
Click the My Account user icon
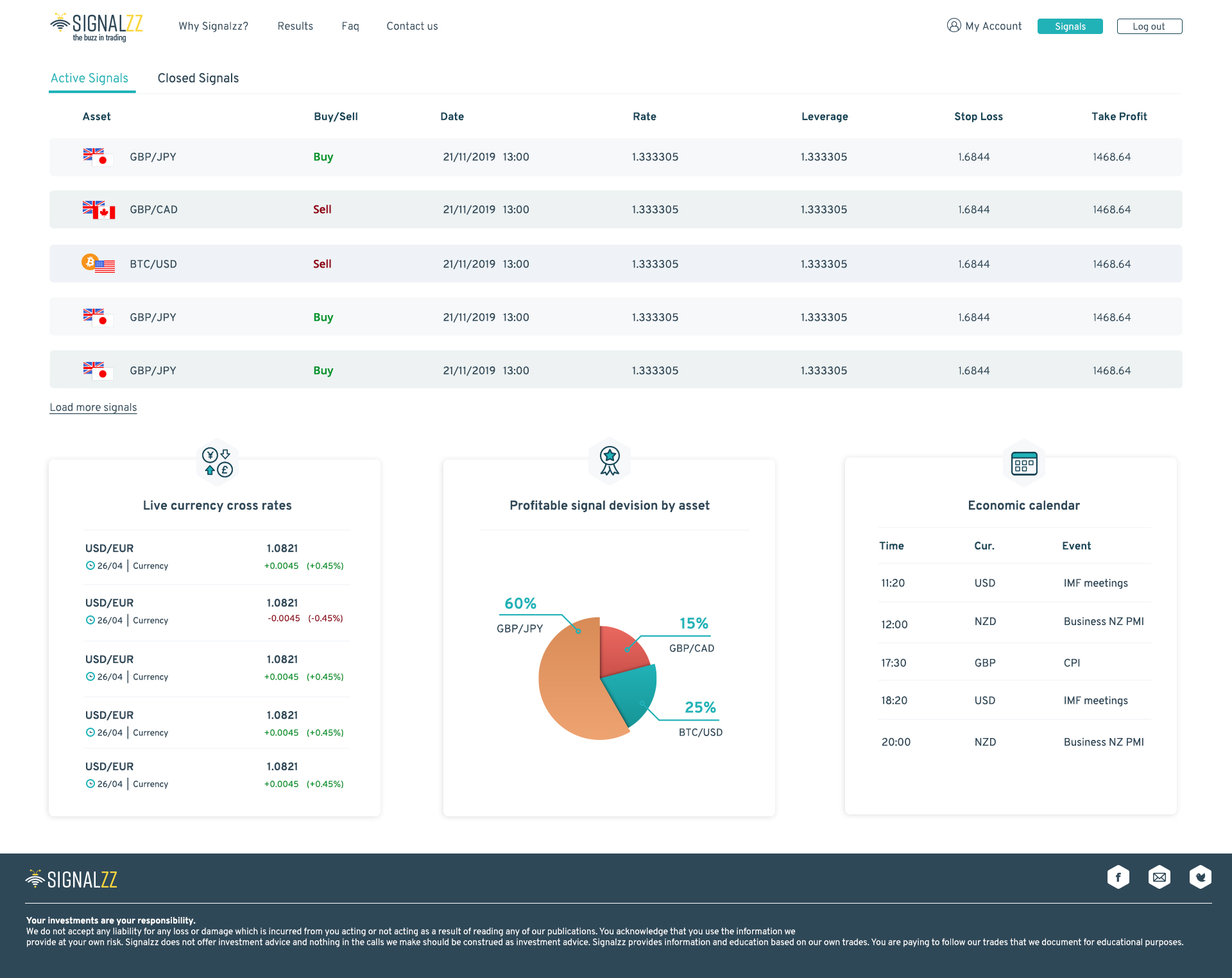click(954, 26)
